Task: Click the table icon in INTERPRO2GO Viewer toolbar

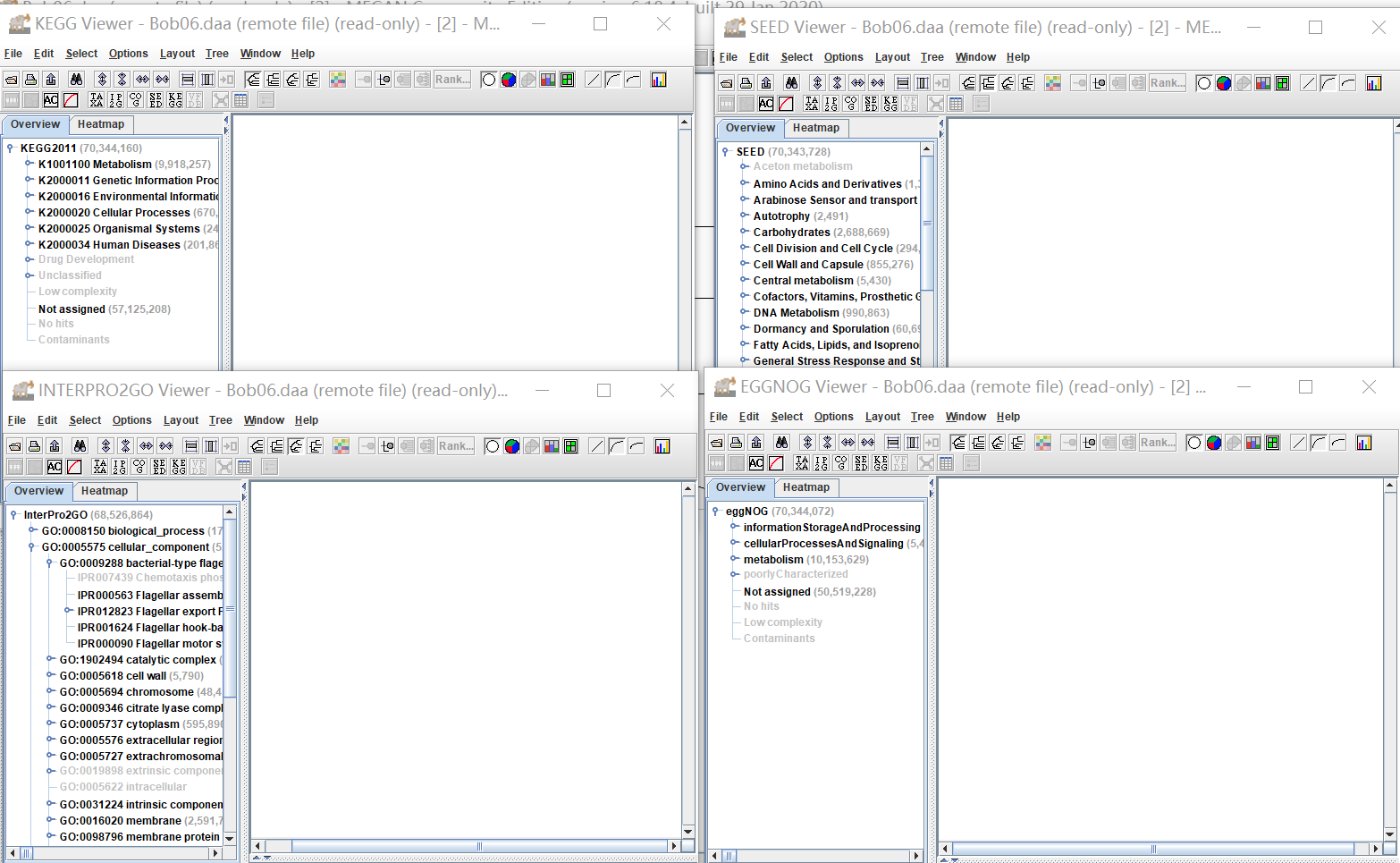Action: coord(244,467)
